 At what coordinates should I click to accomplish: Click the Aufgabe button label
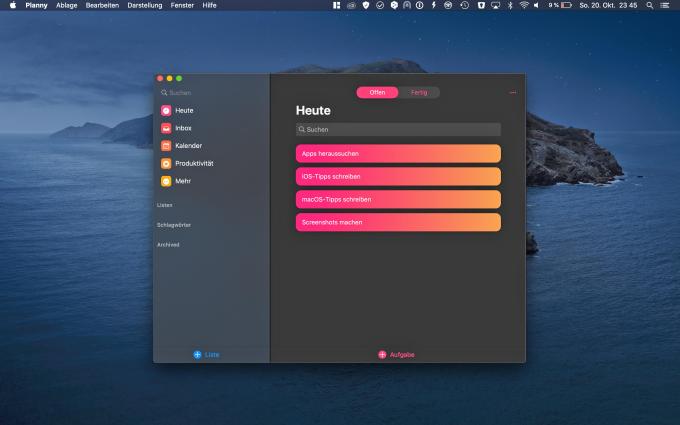click(x=402, y=355)
